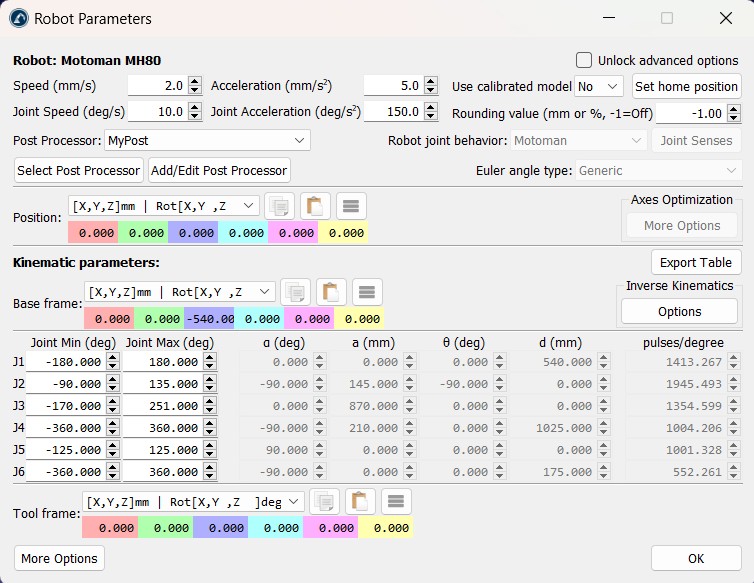This screenshot has width=754, height=583.
Task: Expand the Use calibrated model dropdown
Action: [x=599, y=87]
